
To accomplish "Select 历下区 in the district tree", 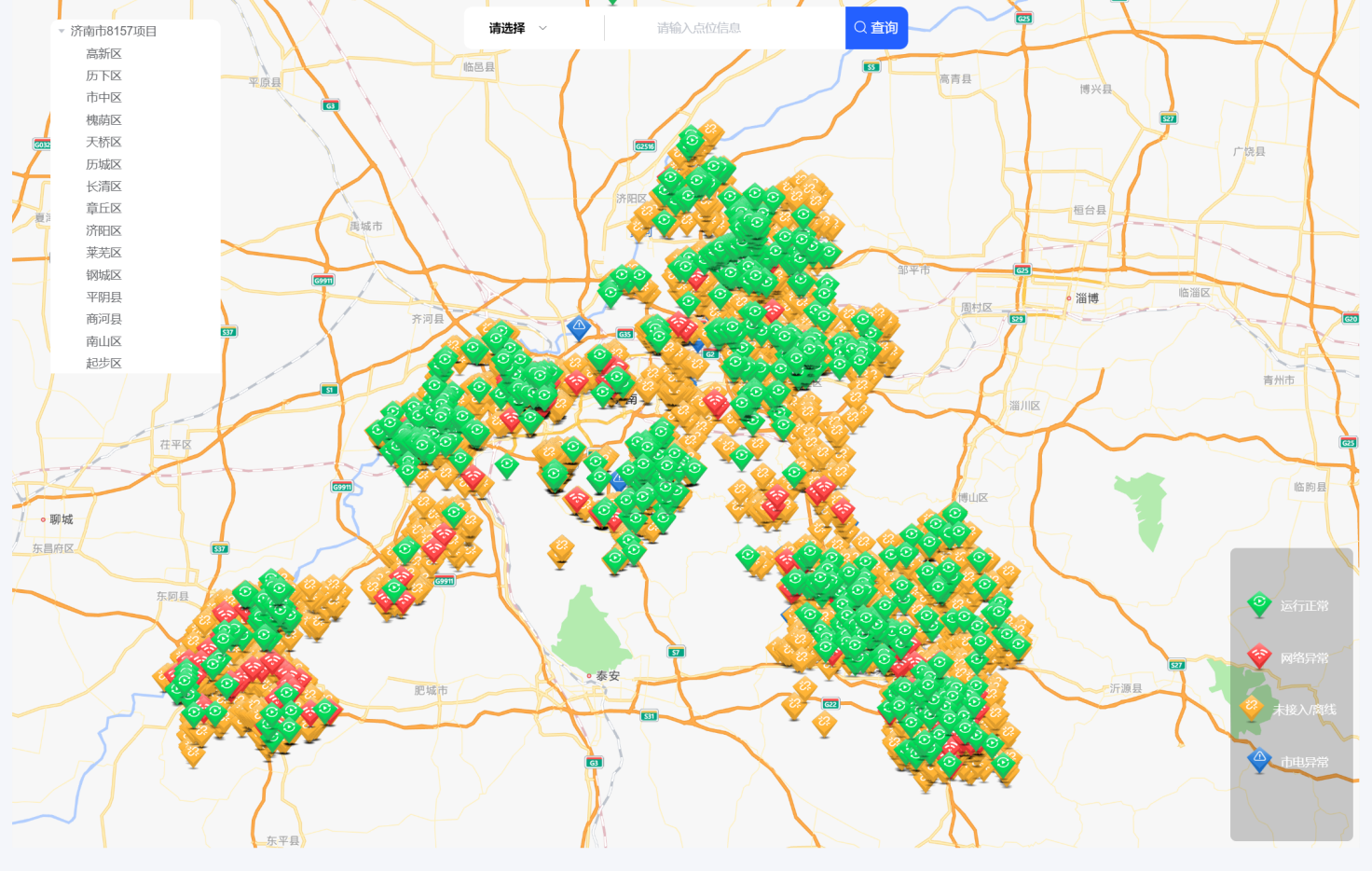I will [103, 76].
